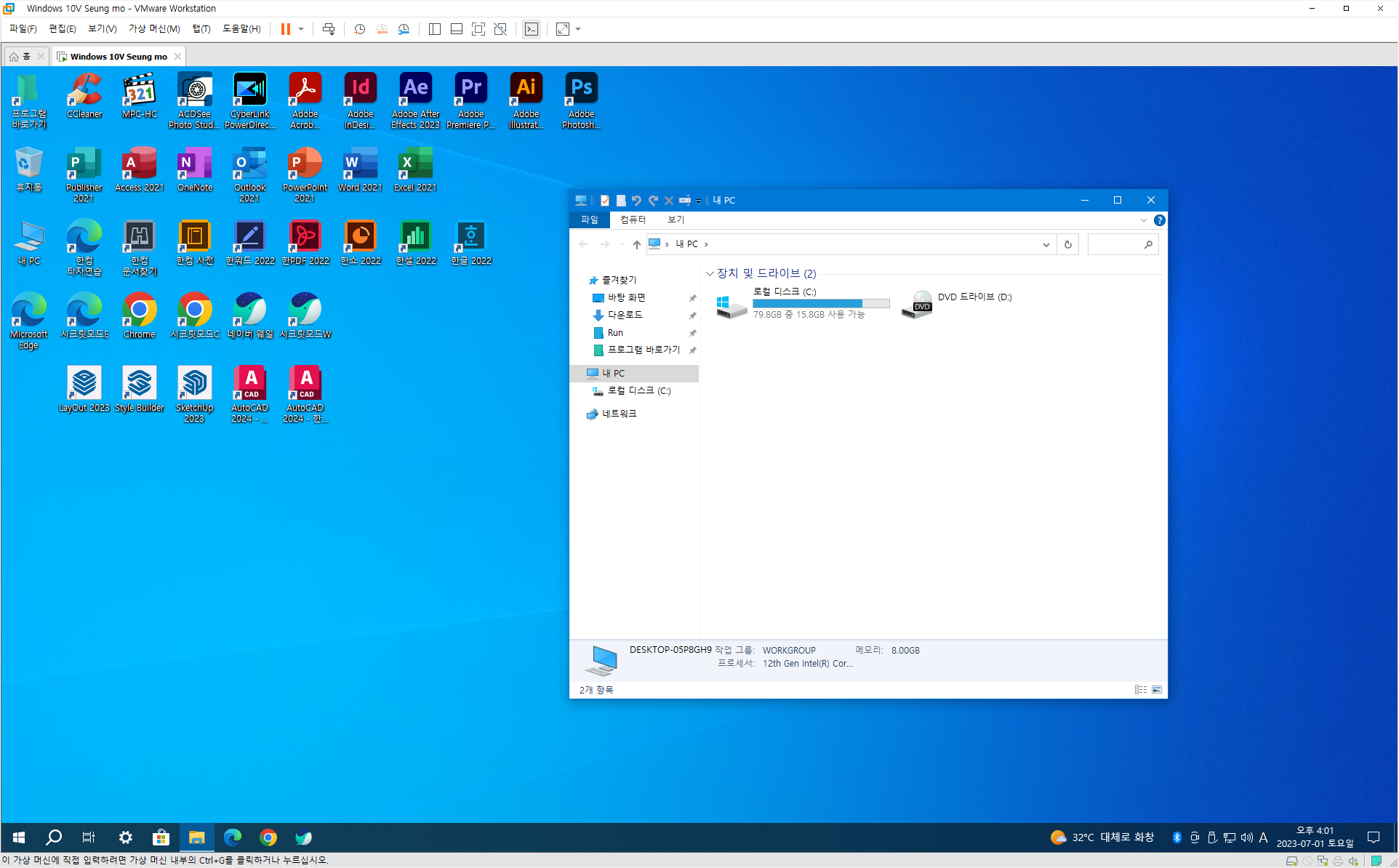Viewport: 1399px width, 868px height.
Task: Toggle details view in Explorer status bar
Action: pyautogui.click(x=1140, y=689)
